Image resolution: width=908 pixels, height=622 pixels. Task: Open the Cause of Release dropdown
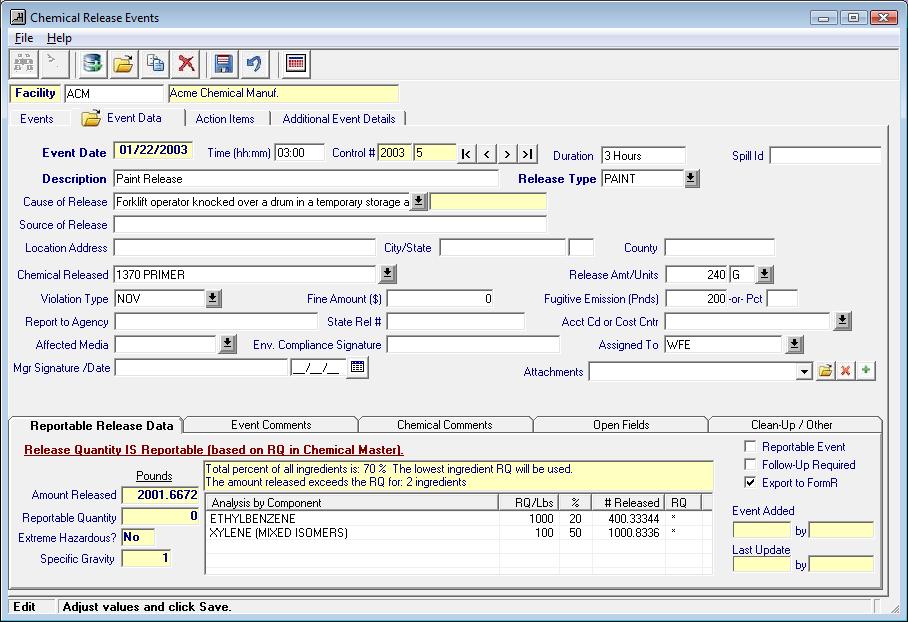(419, 202)
